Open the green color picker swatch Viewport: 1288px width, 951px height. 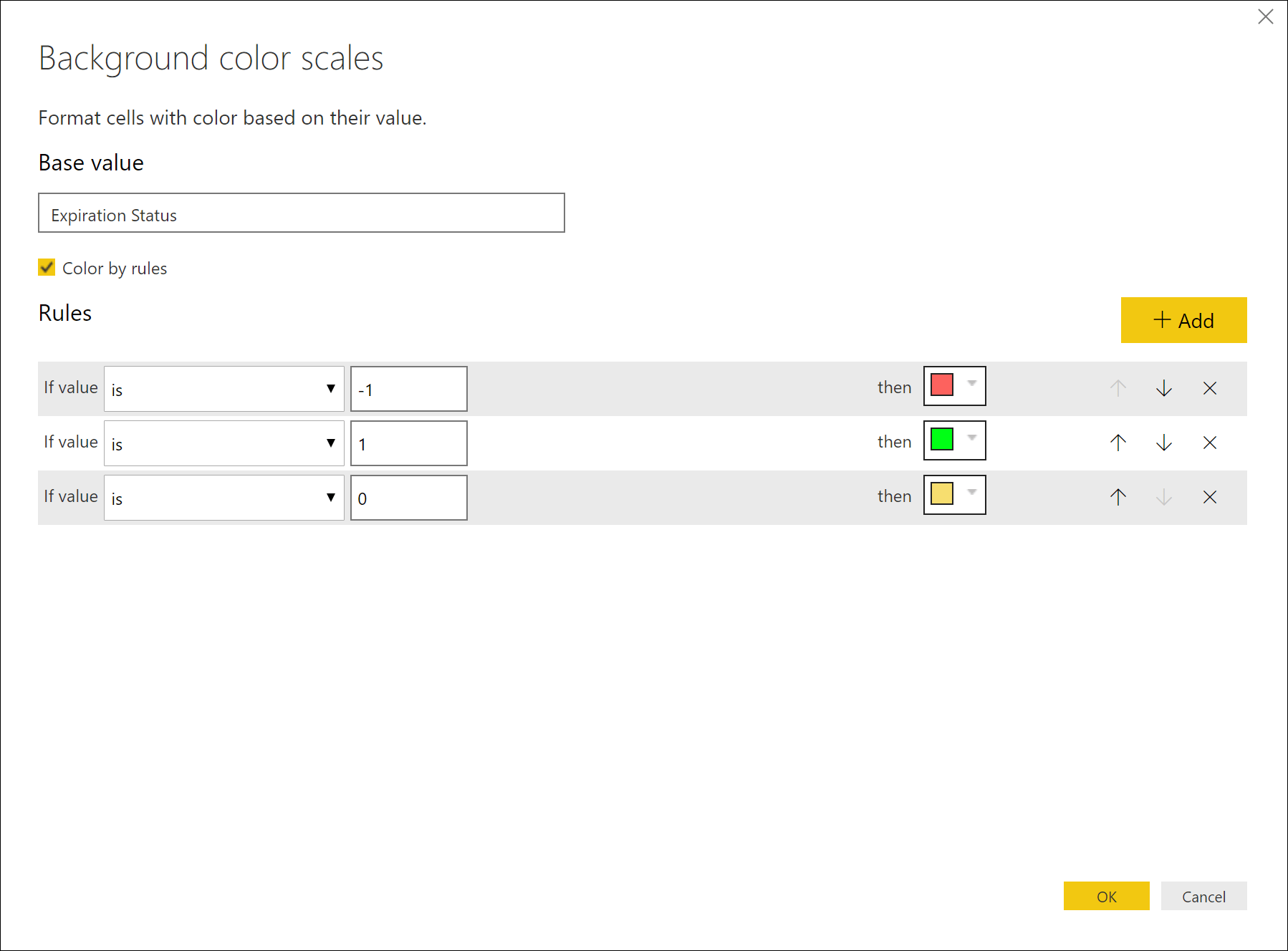(954, 440)
